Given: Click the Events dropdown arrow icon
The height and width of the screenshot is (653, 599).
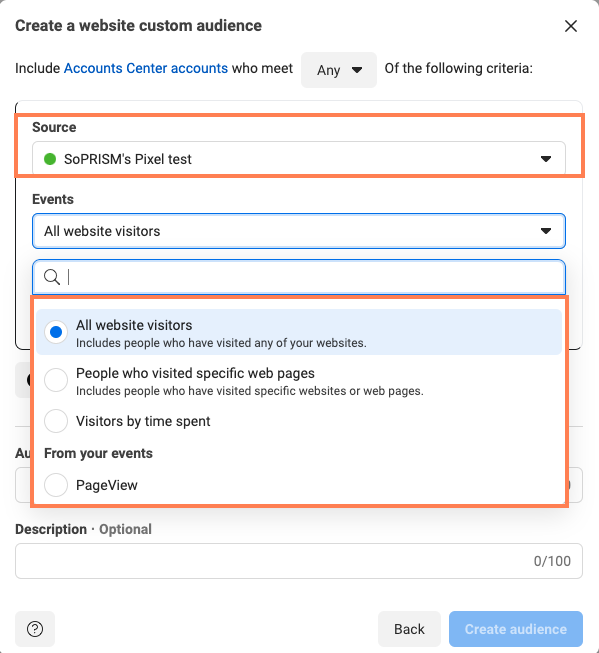Looking at the screenshot, I should coord(546,231).
